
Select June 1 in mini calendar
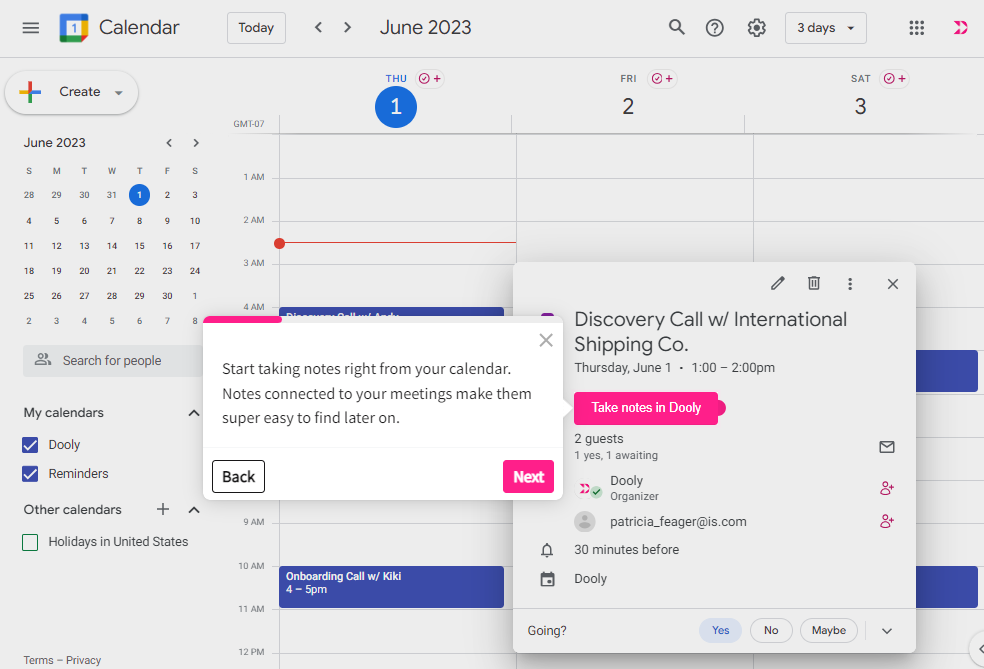click(139, 195)
